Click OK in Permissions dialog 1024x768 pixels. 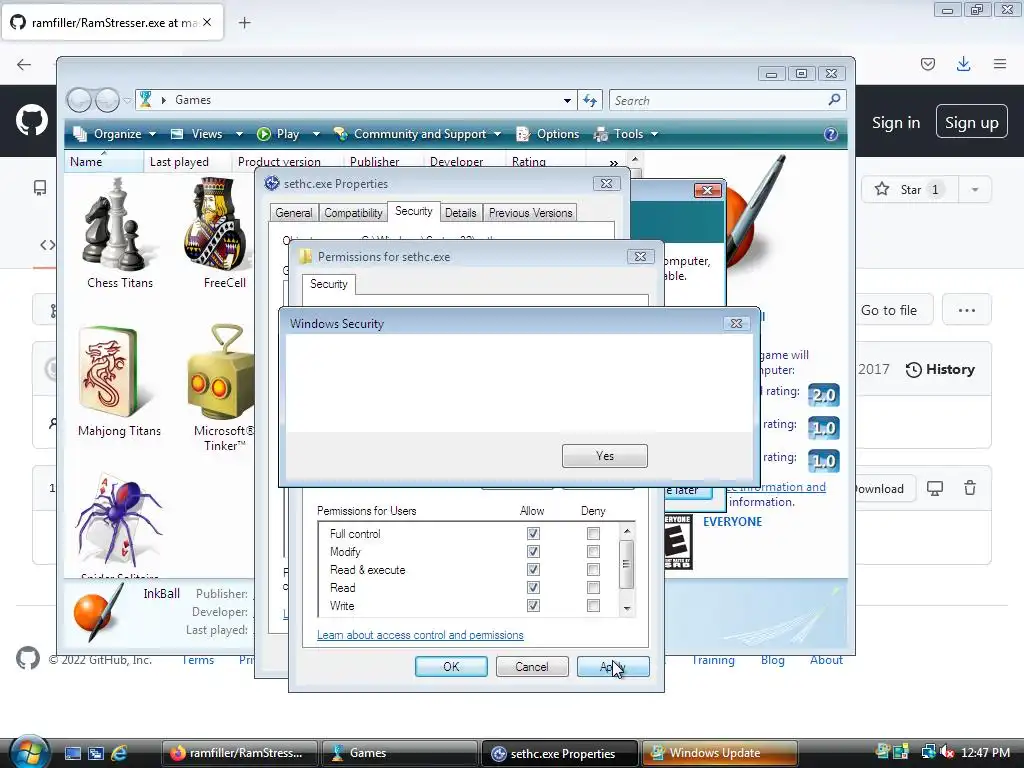451,667
